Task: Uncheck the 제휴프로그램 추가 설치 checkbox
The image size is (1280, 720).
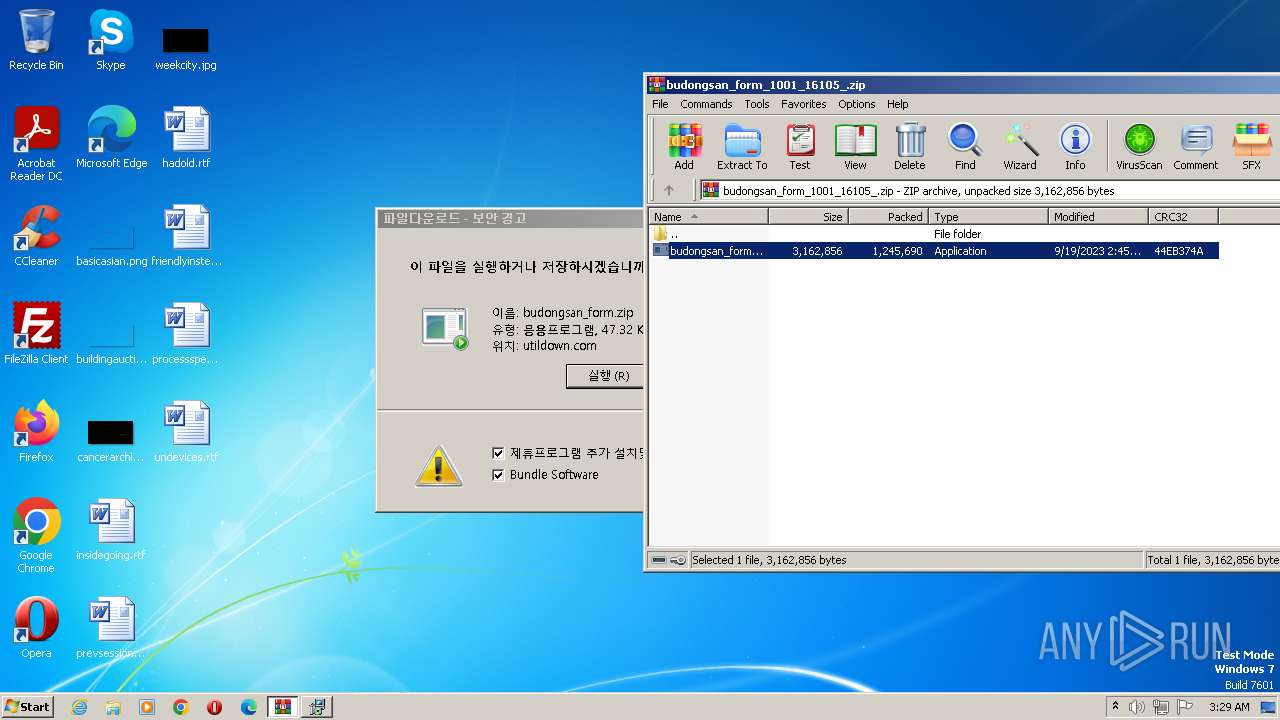Action: click(x=498, y=453)
